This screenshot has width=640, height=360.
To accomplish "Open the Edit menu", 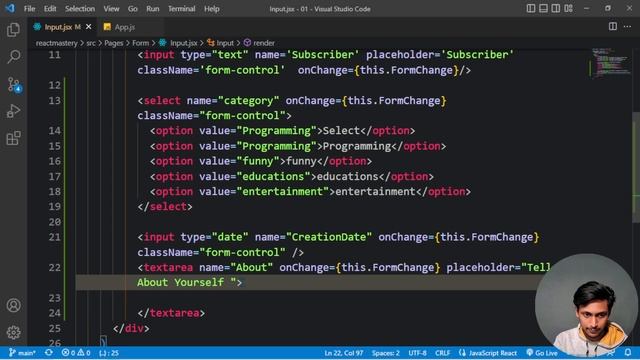I will click(50, 9).
